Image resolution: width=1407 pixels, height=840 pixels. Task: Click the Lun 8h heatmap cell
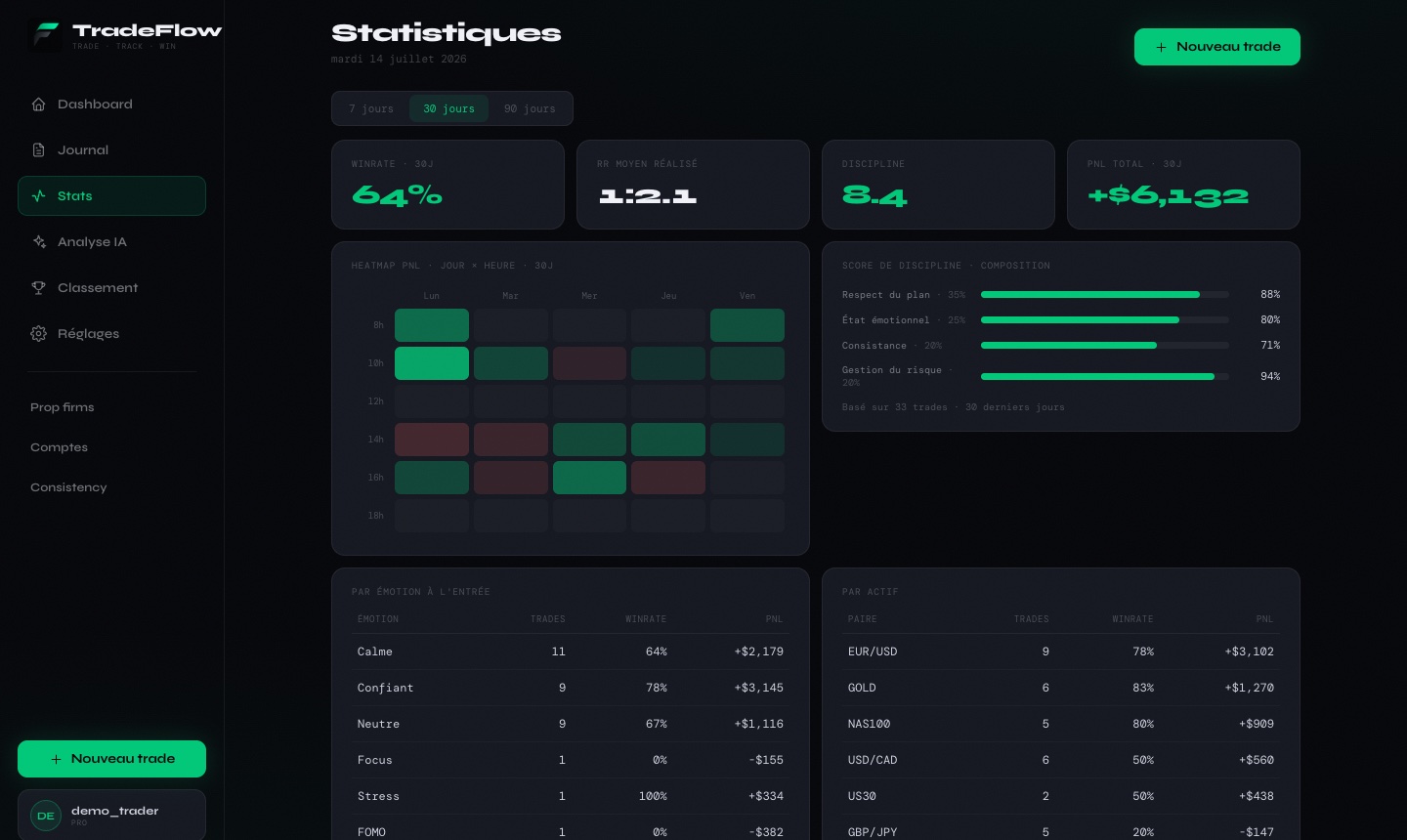pyautogui.click(x=432, y=325)
